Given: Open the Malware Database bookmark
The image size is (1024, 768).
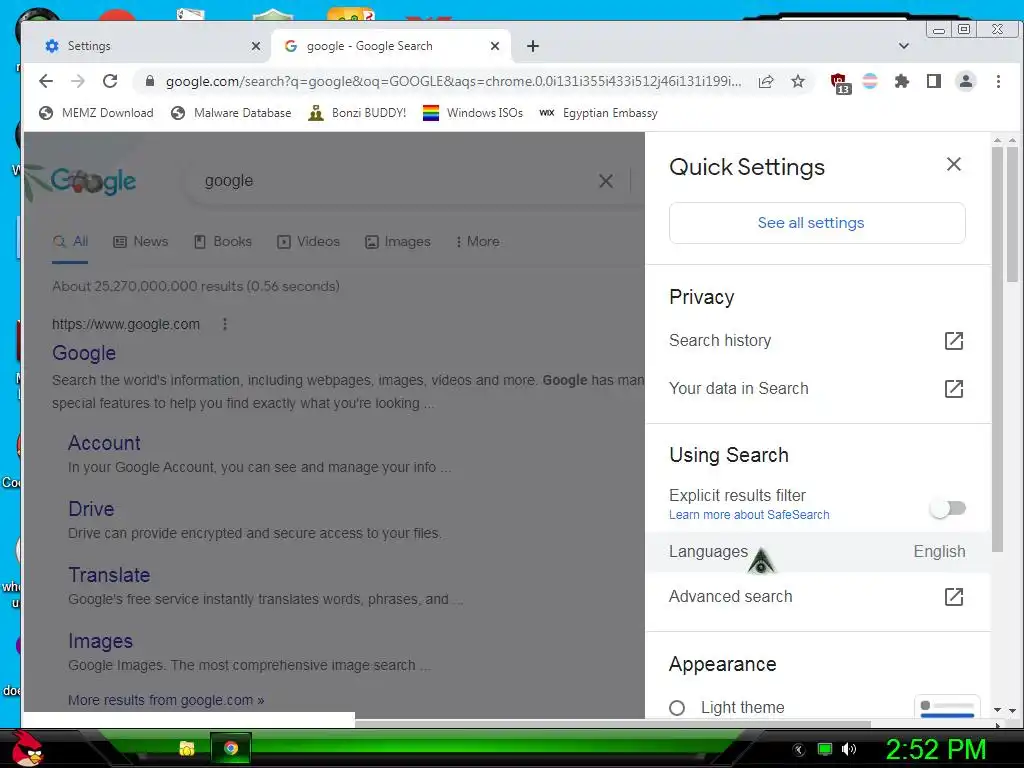Looking at the screenshot, I should 231,113.
